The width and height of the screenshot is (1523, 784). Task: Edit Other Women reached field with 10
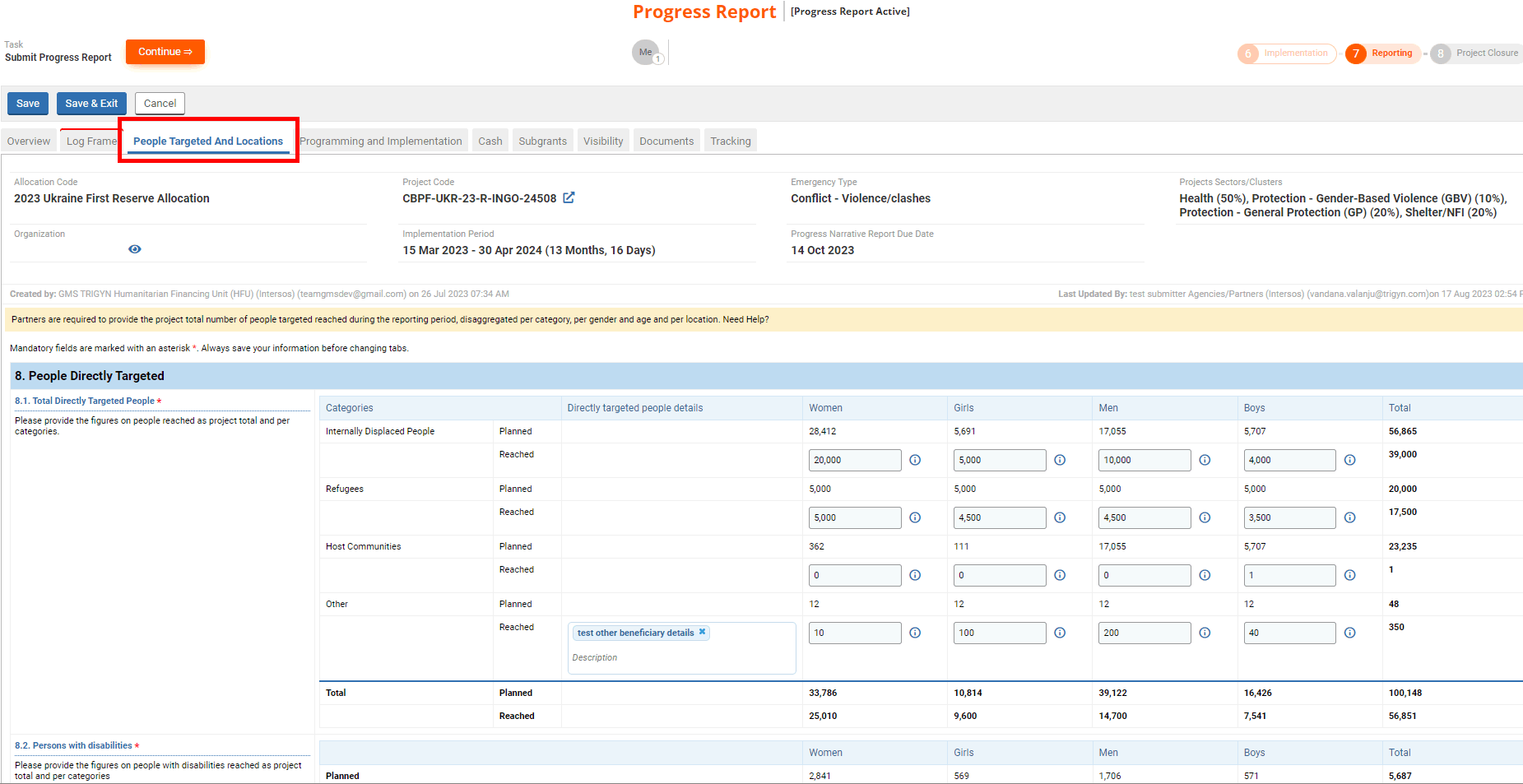[x=855, y=633]
